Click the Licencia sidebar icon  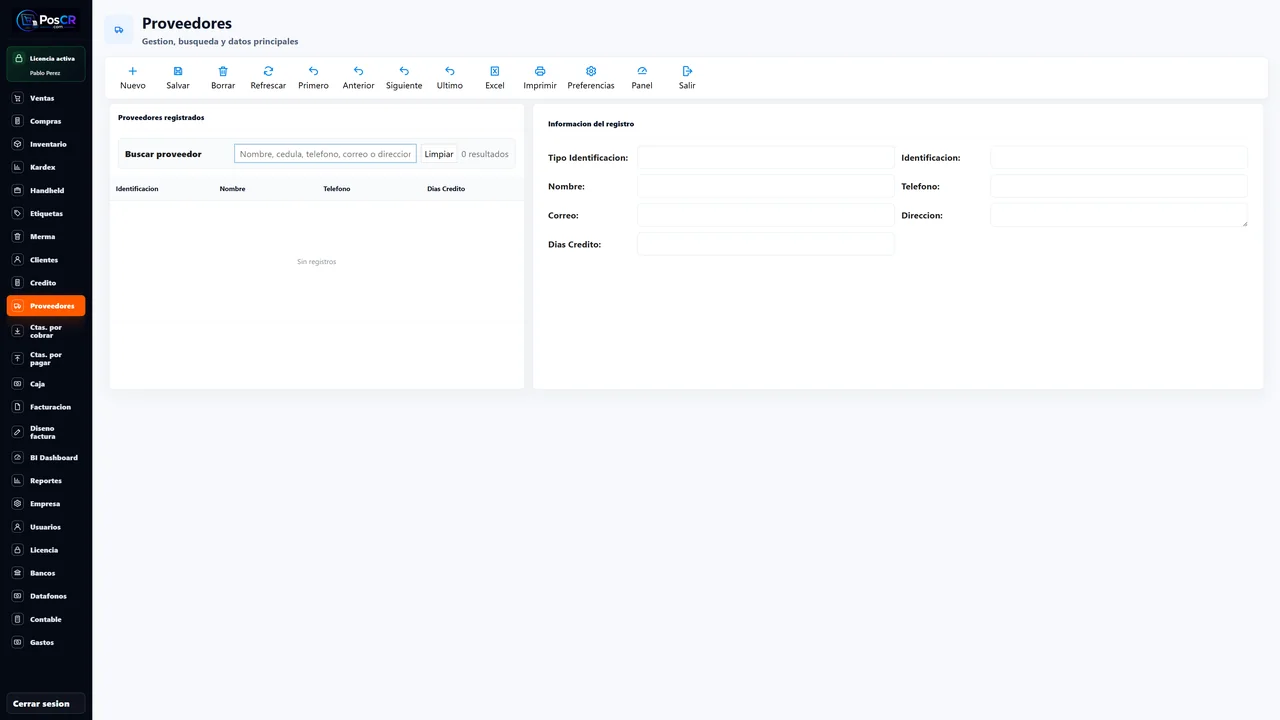18,550
